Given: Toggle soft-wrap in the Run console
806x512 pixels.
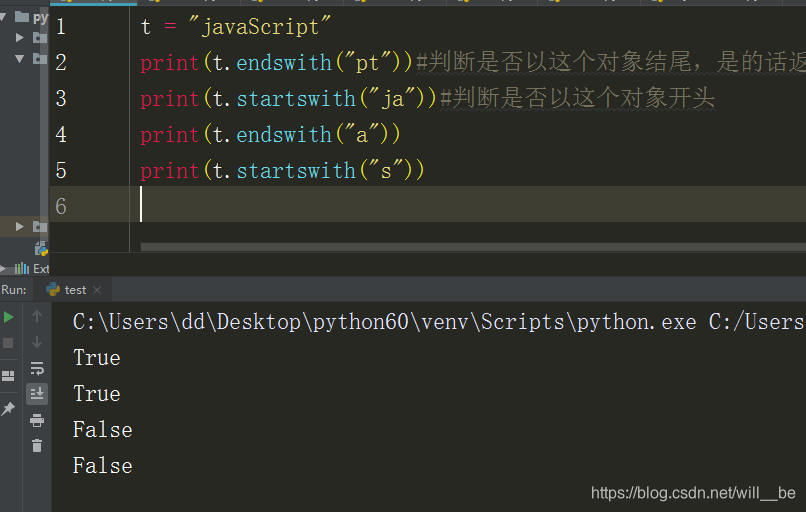Looking at the screenshot, I should [x=37, y=369].
